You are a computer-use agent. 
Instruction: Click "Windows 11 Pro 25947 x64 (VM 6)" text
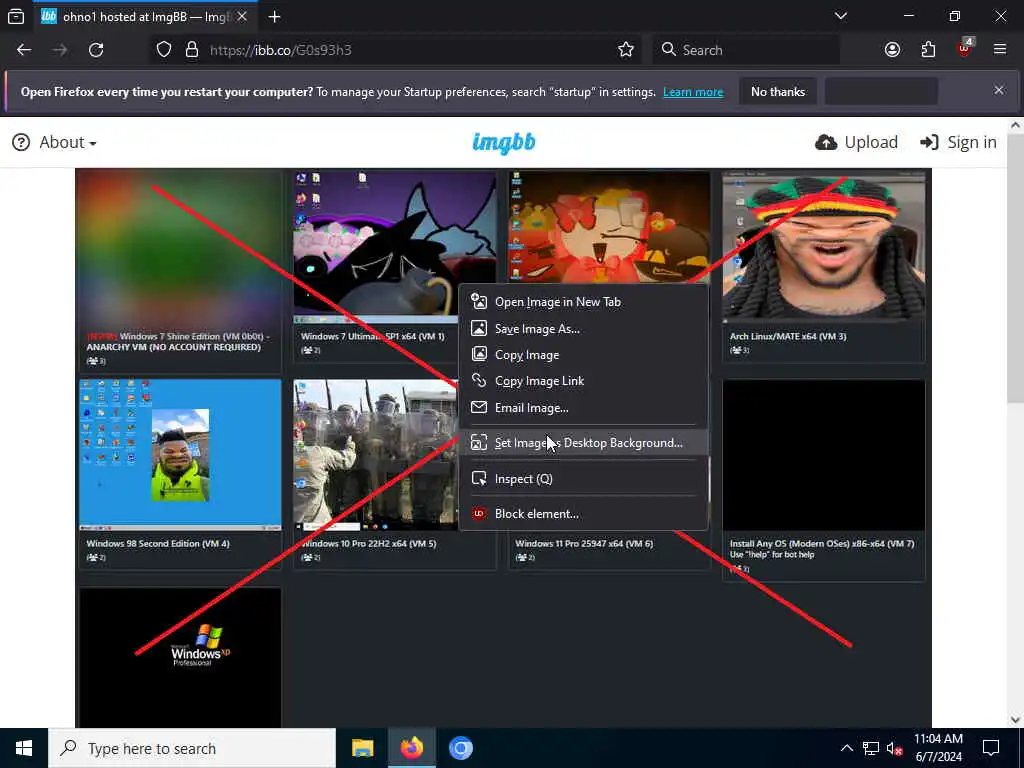[x=584, y=543]
